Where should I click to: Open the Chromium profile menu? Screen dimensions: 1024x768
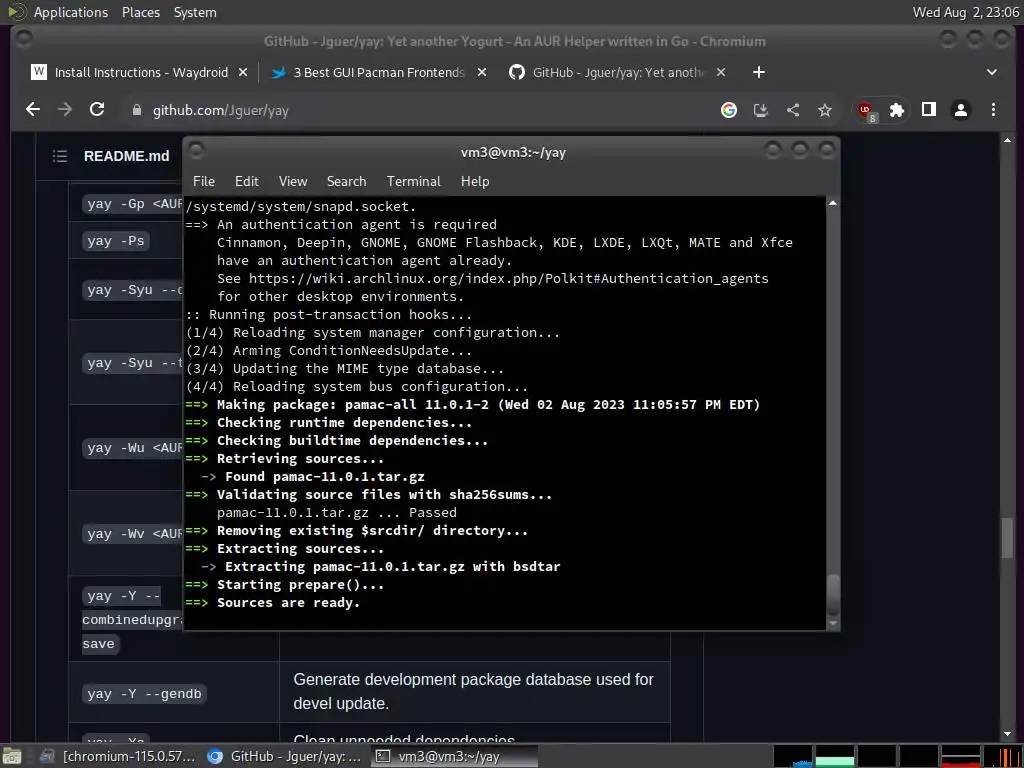tap(961, 110)
